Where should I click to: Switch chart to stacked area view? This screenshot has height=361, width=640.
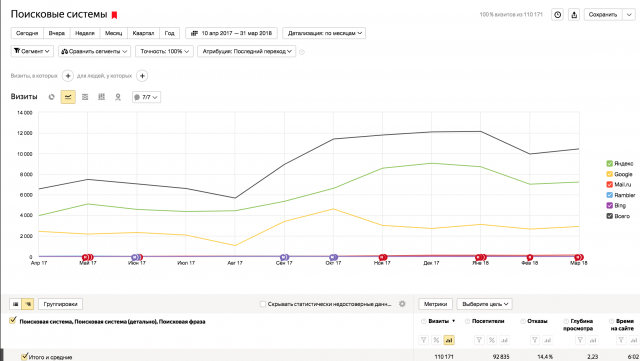[85, 97]
